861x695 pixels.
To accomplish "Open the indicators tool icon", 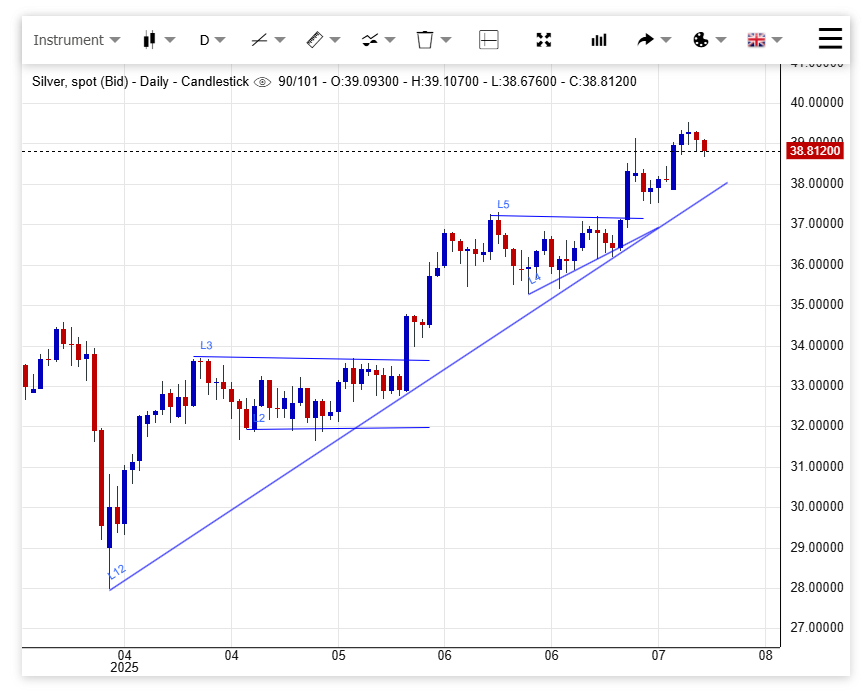I will click(370, 40).
